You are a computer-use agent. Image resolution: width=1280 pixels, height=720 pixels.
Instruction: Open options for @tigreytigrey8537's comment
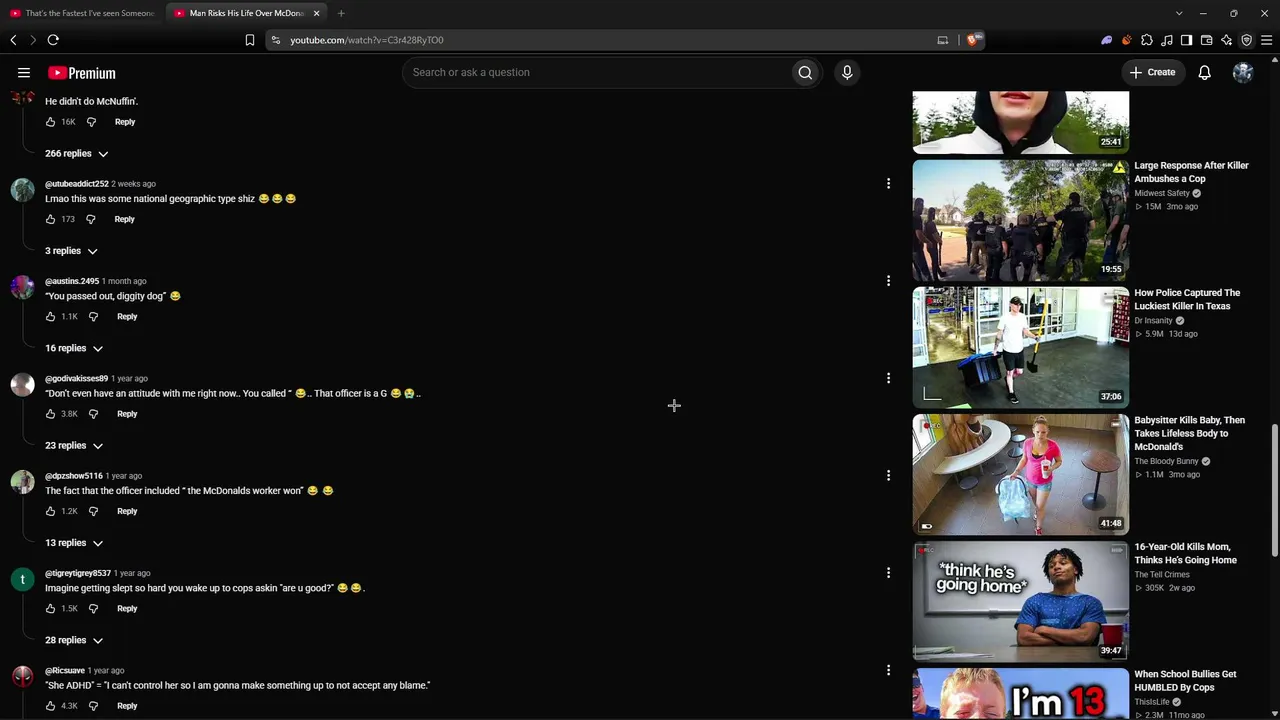(x=888, y=573)
